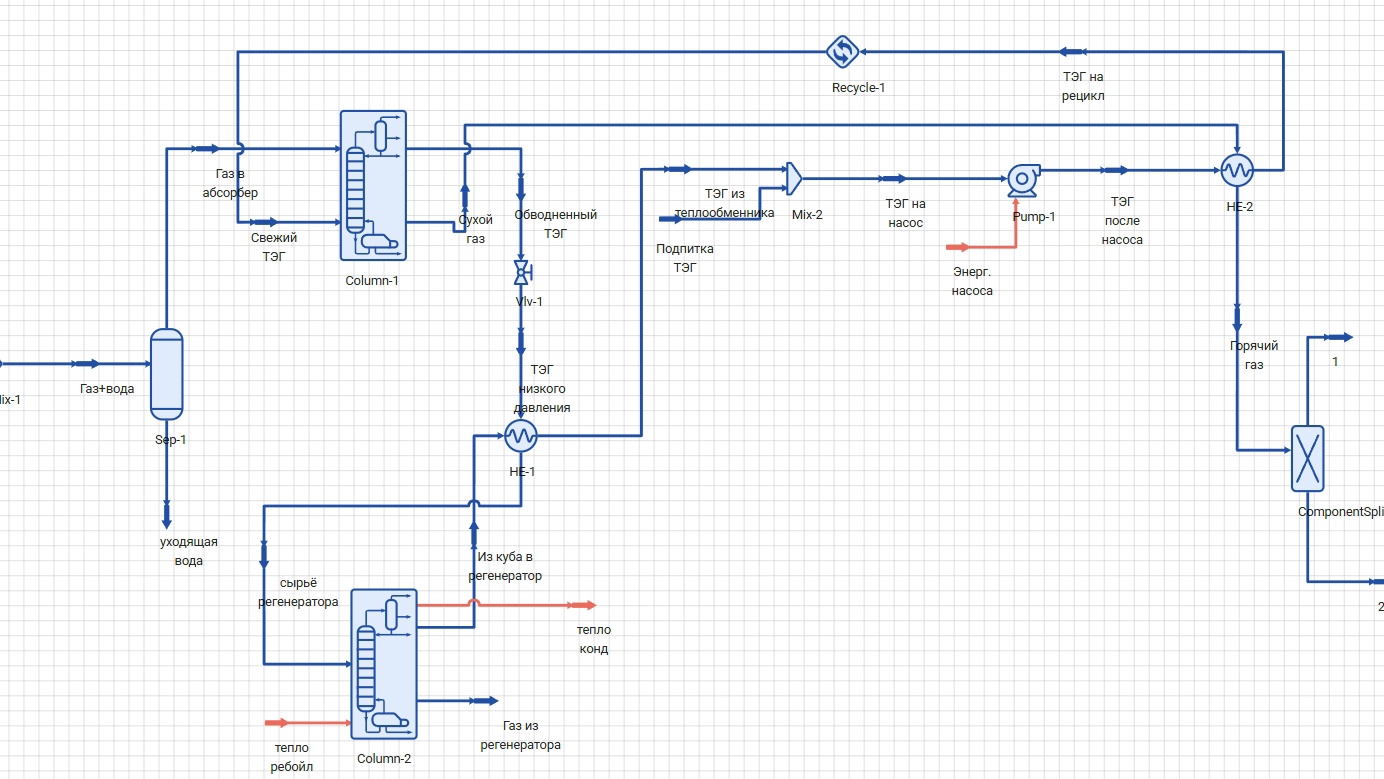Select the Mix-2 mixer symbol
Screen dimensions: 1384x779
(x=793, y=179)
